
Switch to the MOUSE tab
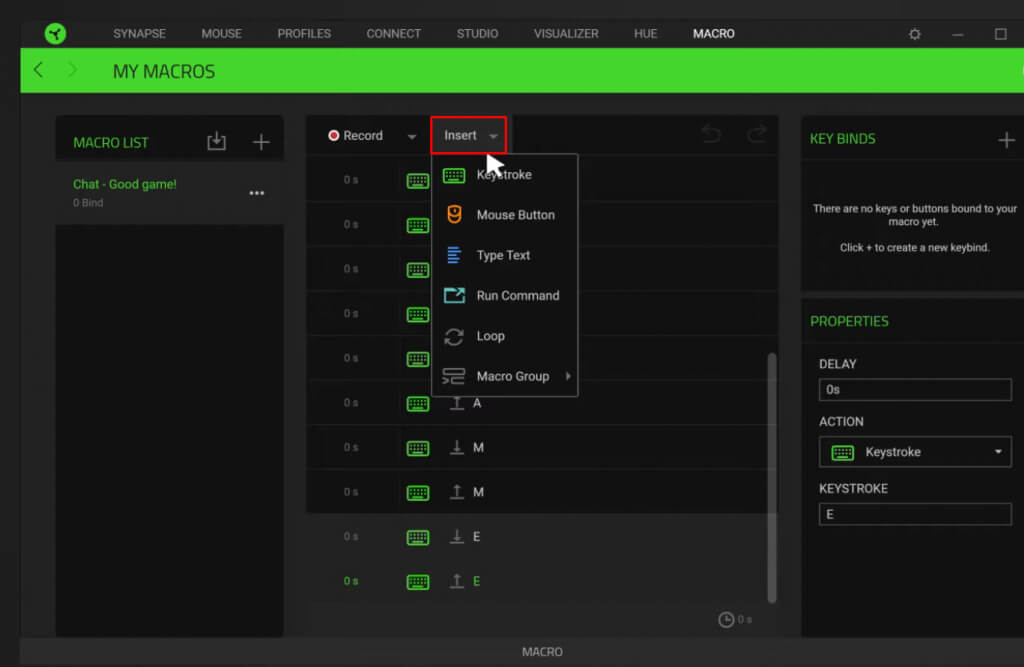point(221,33)
